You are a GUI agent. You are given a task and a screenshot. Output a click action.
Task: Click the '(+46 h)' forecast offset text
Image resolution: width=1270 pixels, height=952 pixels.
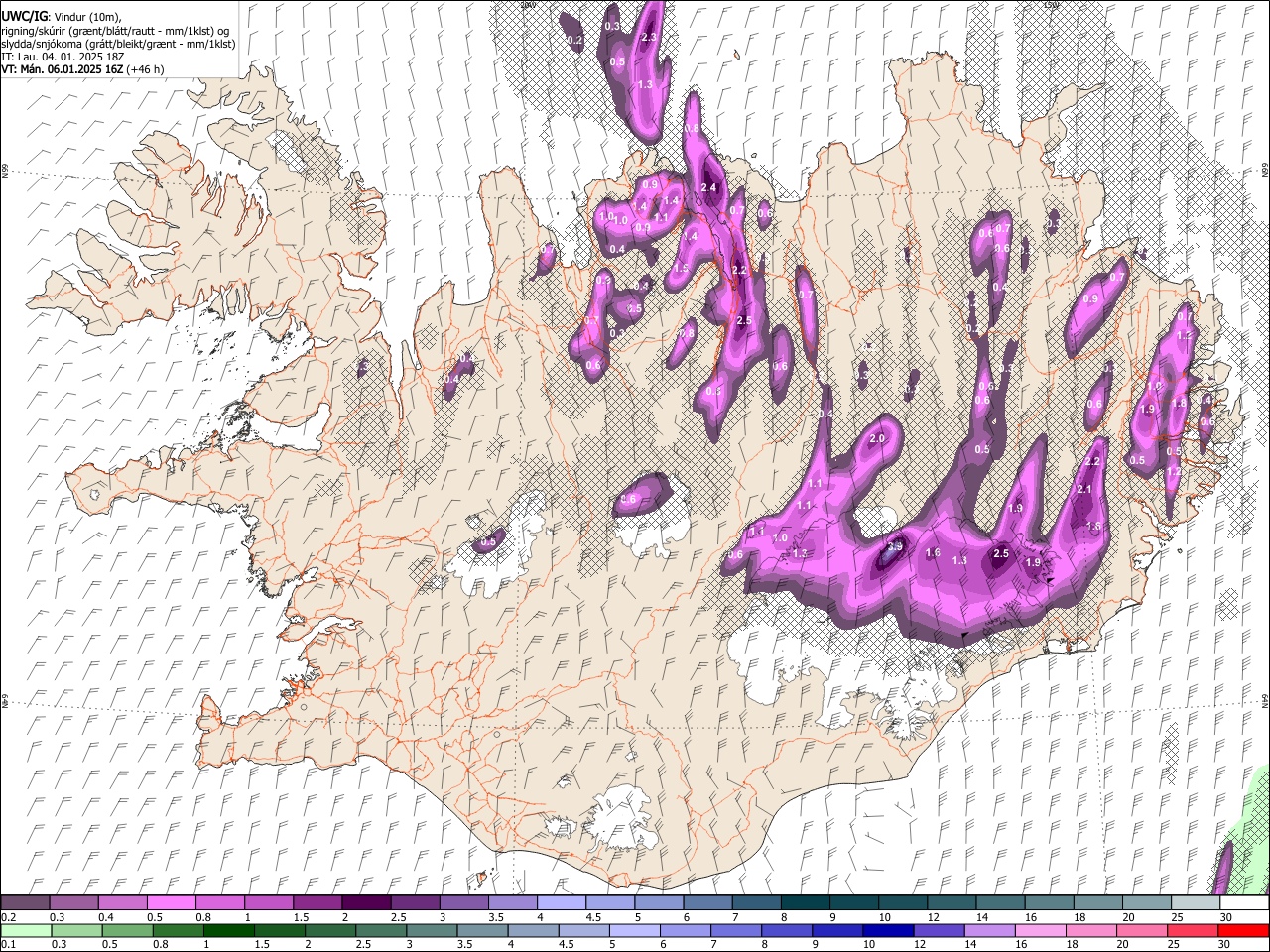point(145,69)
